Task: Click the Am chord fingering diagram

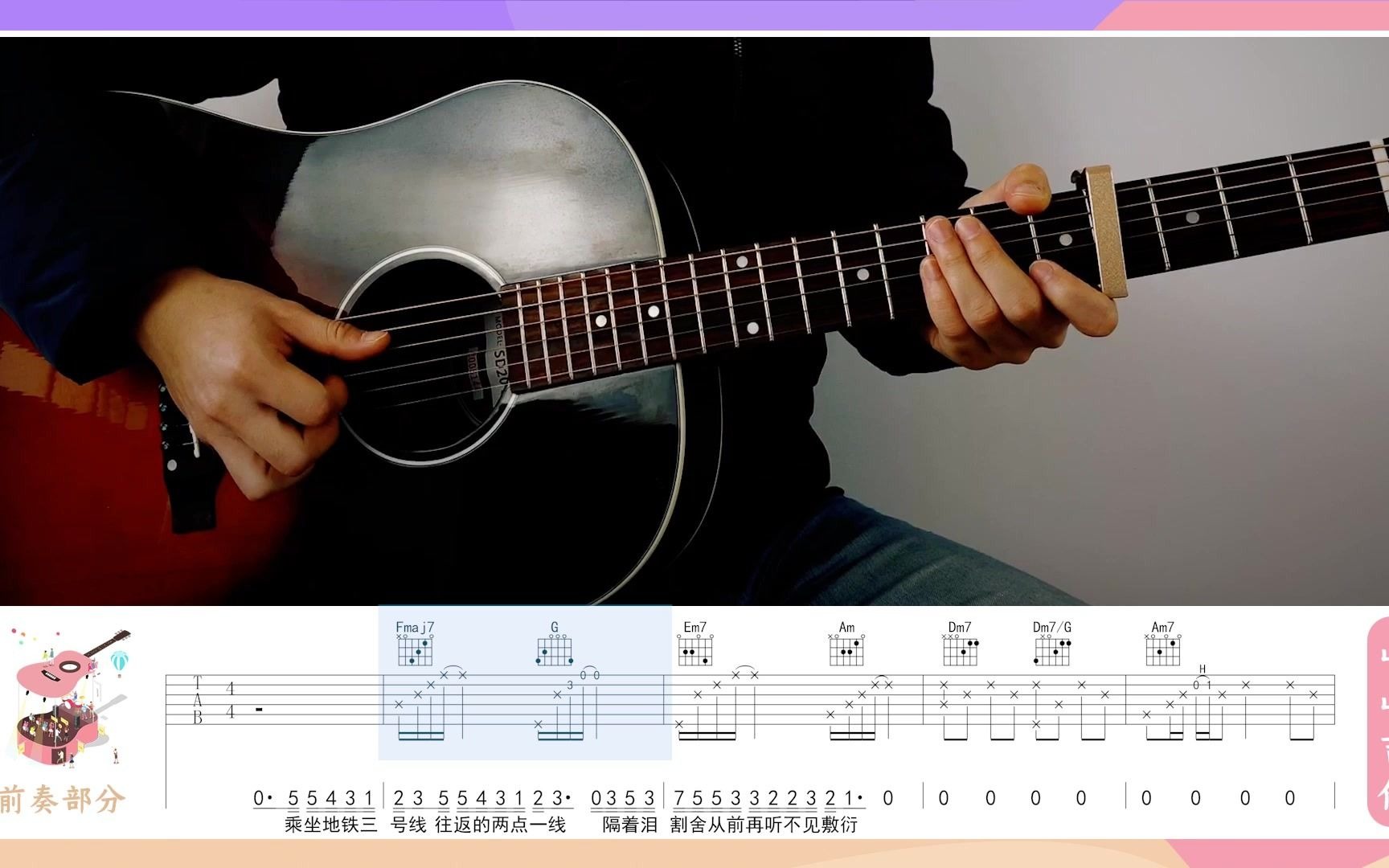Action: pyautogui.click(x=846, y=649)
